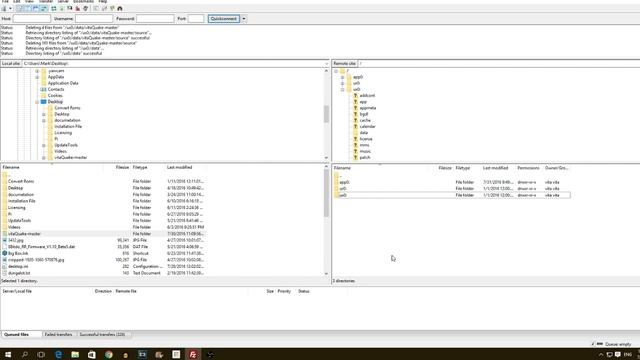The height and width of the screenshot is (360, 640).
Task: Expand the AppData folder in local tree
Action: click(37, 77)
